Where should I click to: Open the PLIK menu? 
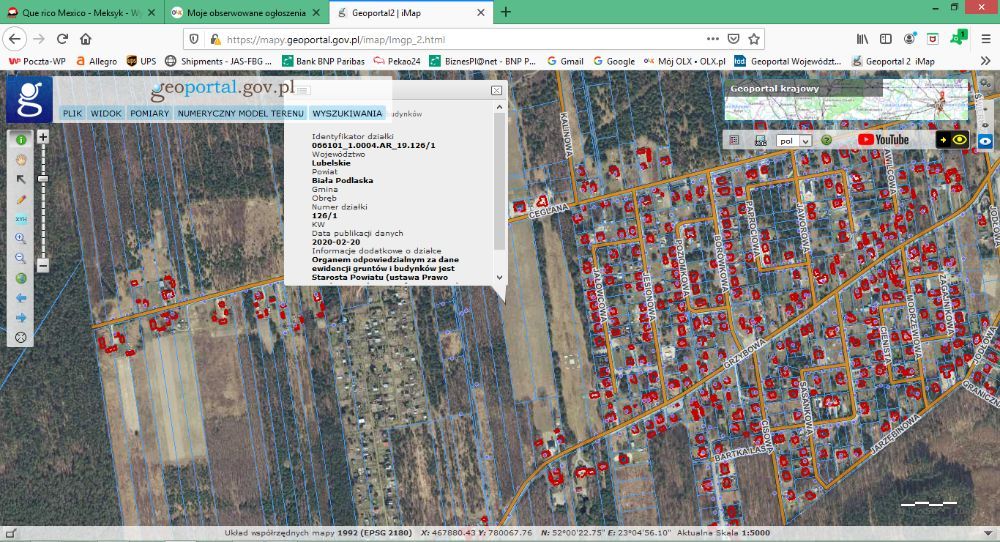point(72,114)
